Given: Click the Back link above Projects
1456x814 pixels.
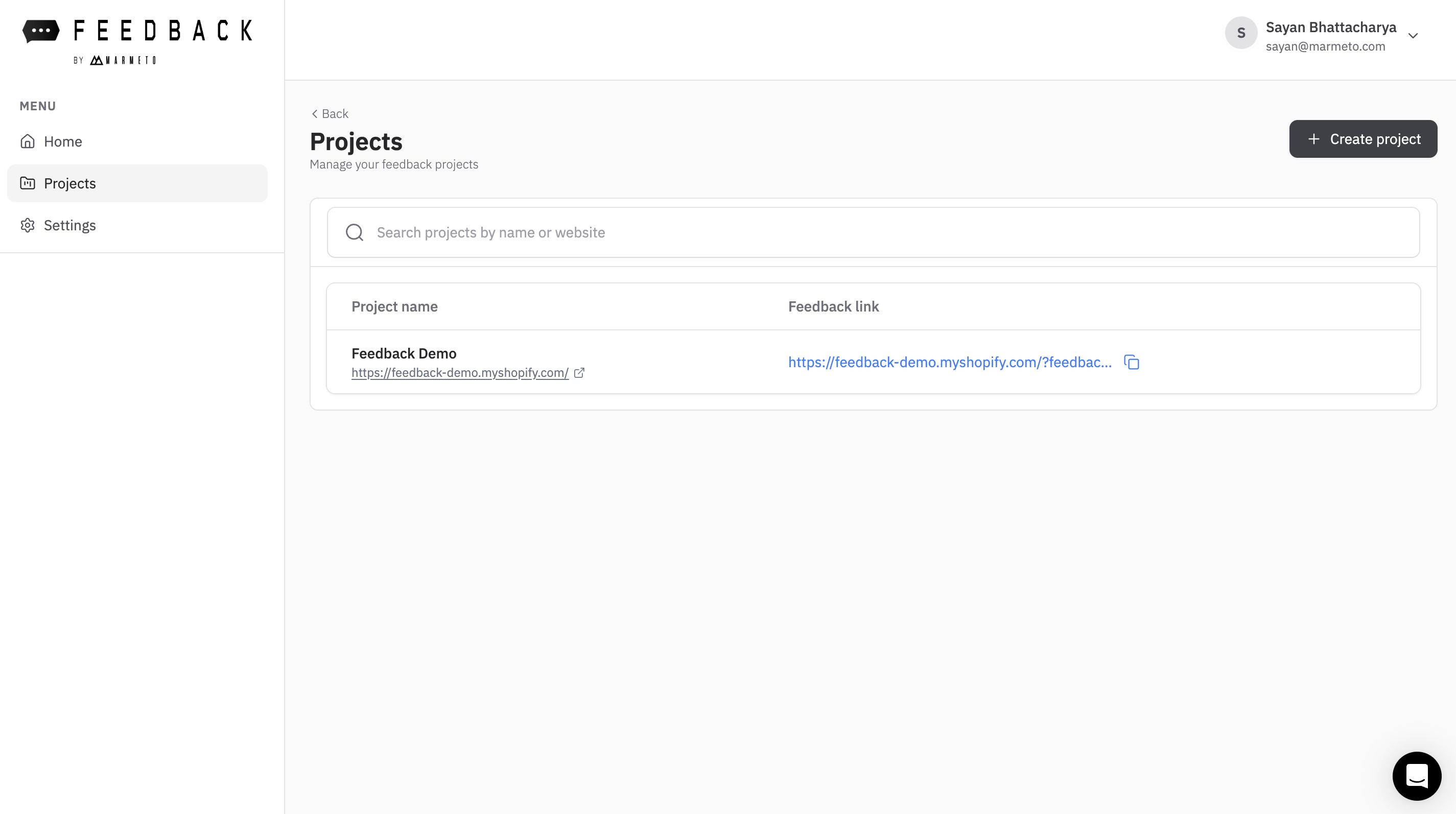Looking at the screenshot, I should coord(330,113).
